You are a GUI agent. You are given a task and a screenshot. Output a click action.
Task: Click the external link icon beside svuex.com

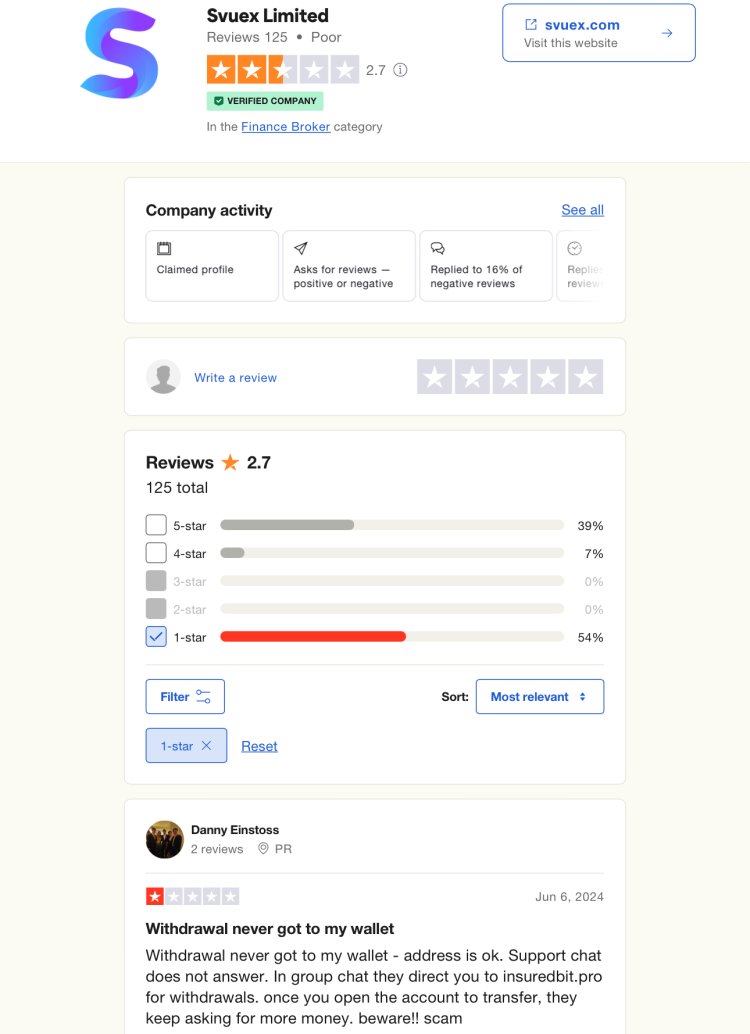tap(531, 24)
